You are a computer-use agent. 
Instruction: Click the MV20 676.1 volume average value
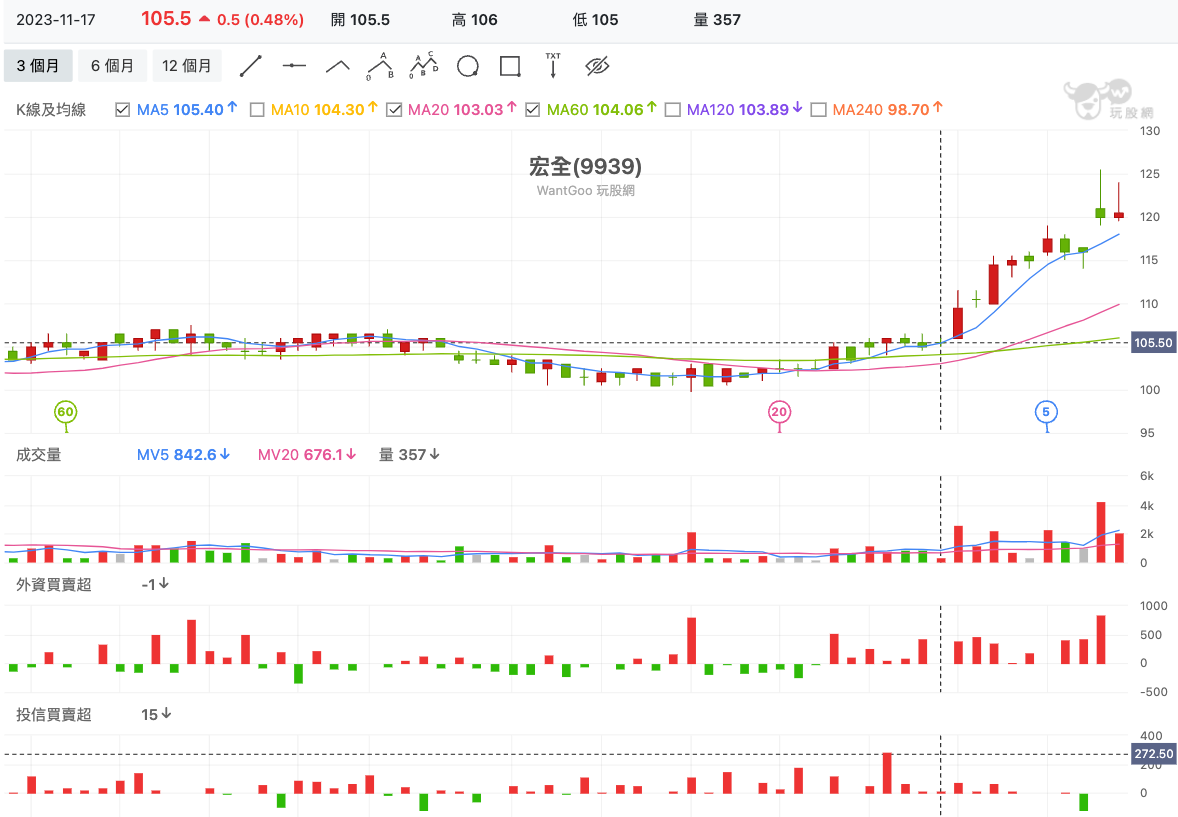click(x=307, y=455)
